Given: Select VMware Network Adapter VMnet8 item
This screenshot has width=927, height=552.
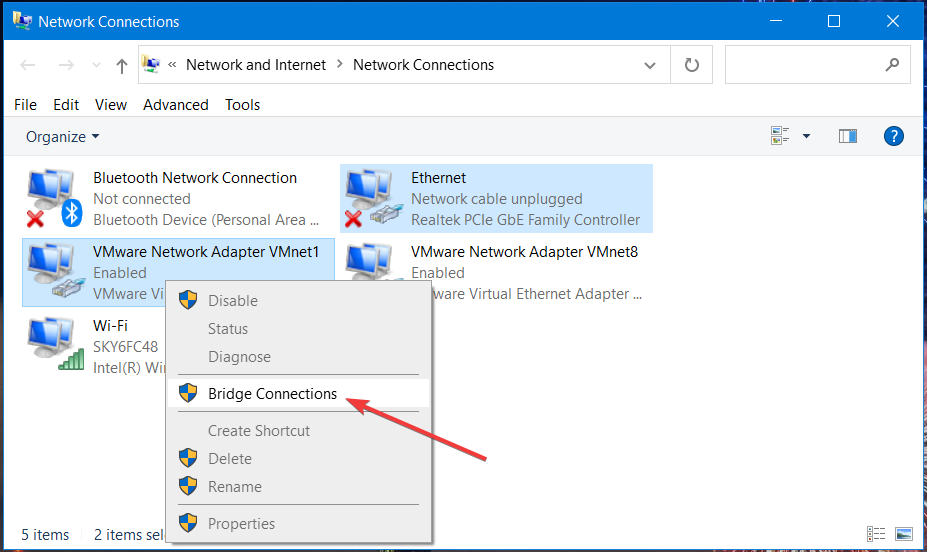Looking at the screenshot, I should coord(524,252).
